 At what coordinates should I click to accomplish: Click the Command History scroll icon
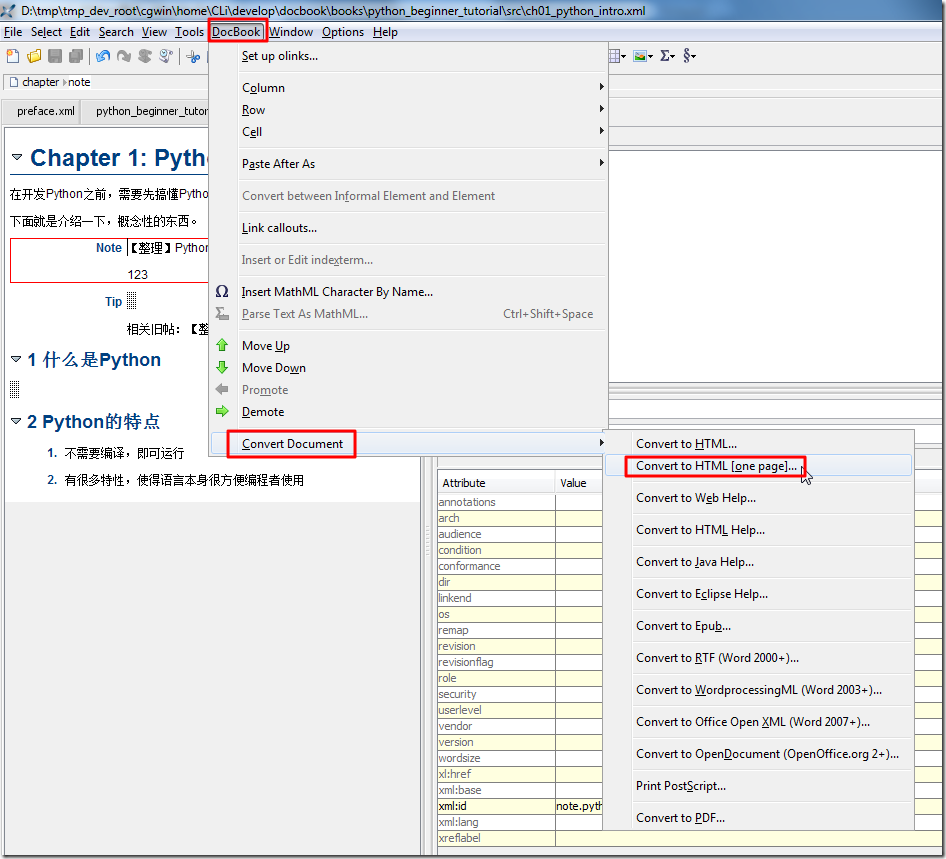pos(166,56)
